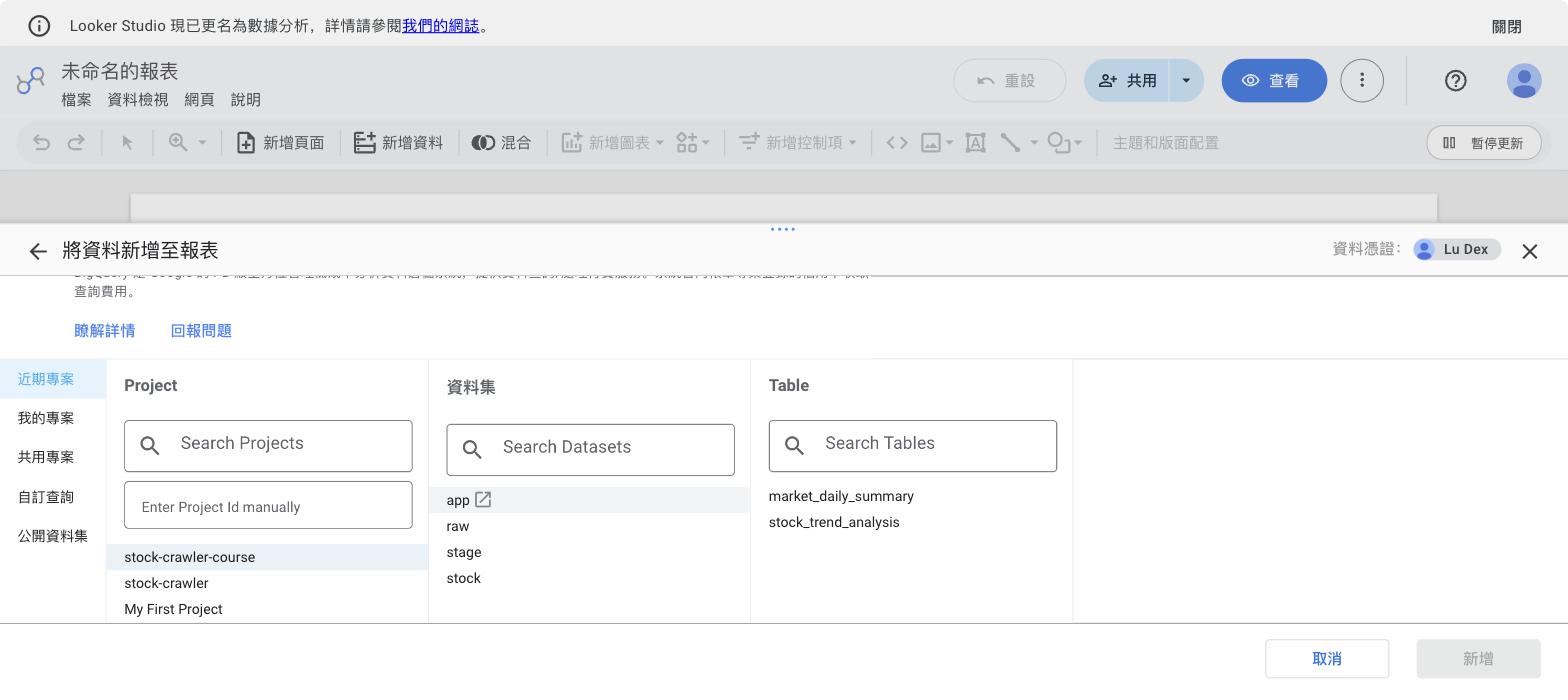Close the add data panel
1568x700 pixels.
point(1530,251)
